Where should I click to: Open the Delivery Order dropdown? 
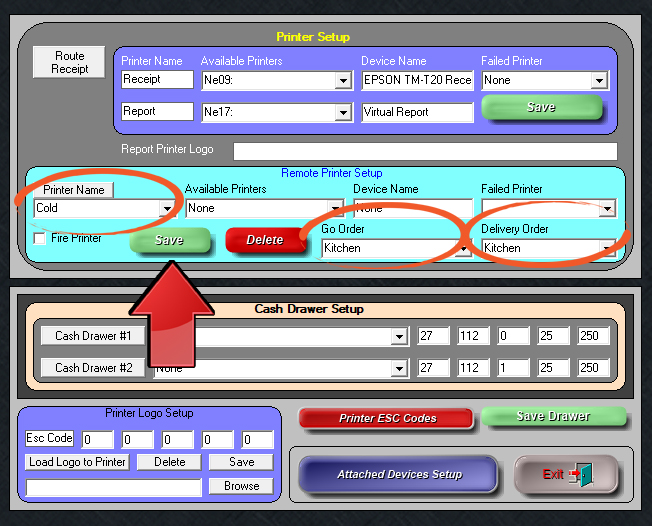click(606, 248)
